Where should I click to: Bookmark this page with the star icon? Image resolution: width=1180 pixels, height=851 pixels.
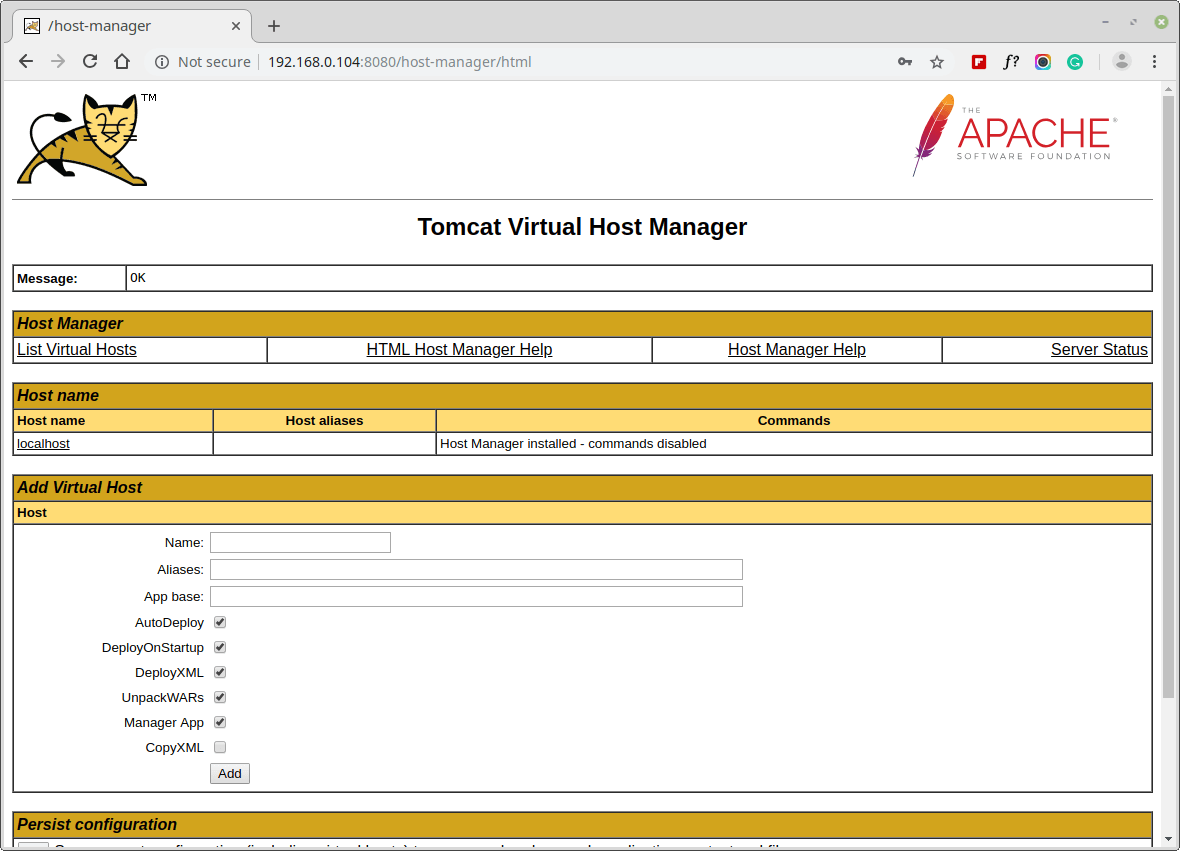[937, 62]
